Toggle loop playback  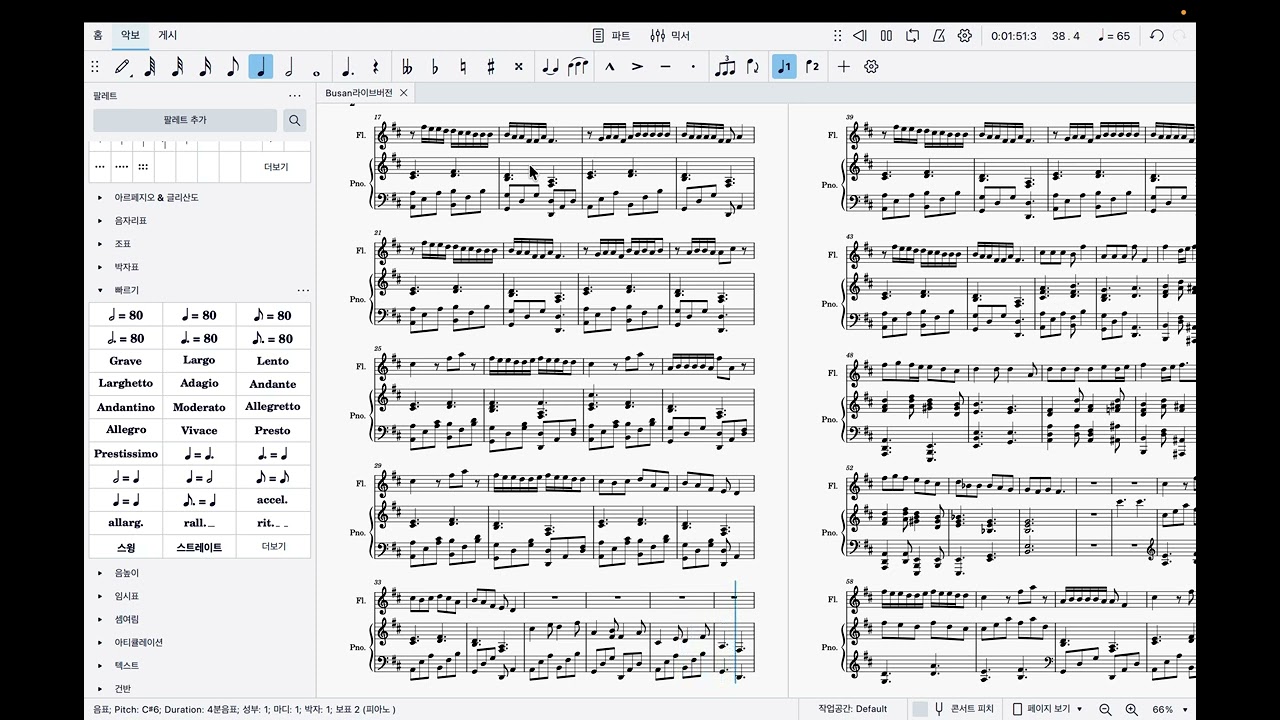point(912,36)
